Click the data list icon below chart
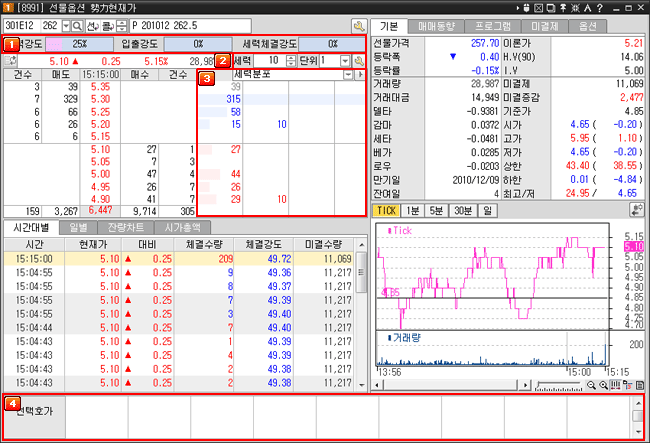The width and height of the screenshot is (650, 443). (640, 385)
